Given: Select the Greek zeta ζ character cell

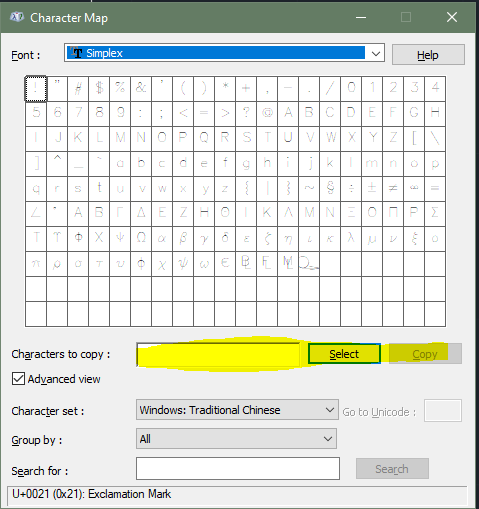Looking at the screenshot, I should [267, 239].
